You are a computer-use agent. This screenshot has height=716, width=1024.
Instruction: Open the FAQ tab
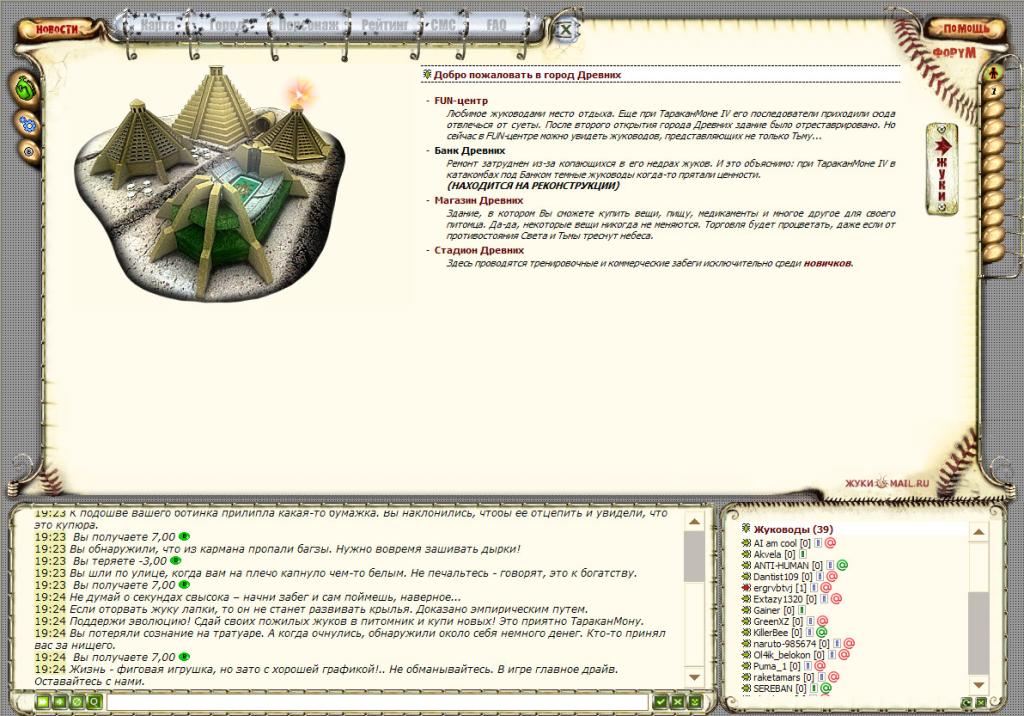496,23
